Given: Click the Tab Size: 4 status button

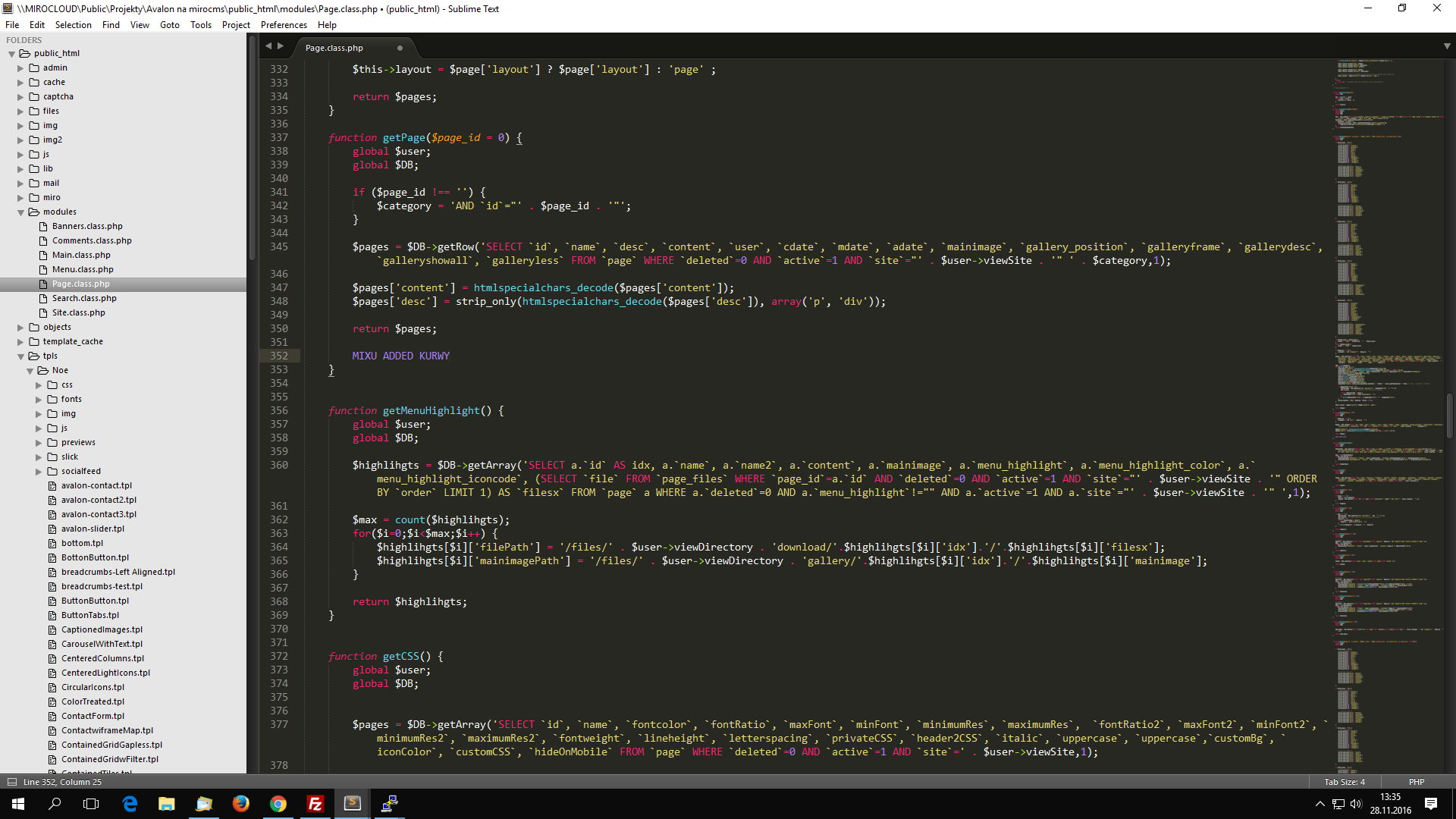Looking at the screenshot, I should tap(1344, 782).
